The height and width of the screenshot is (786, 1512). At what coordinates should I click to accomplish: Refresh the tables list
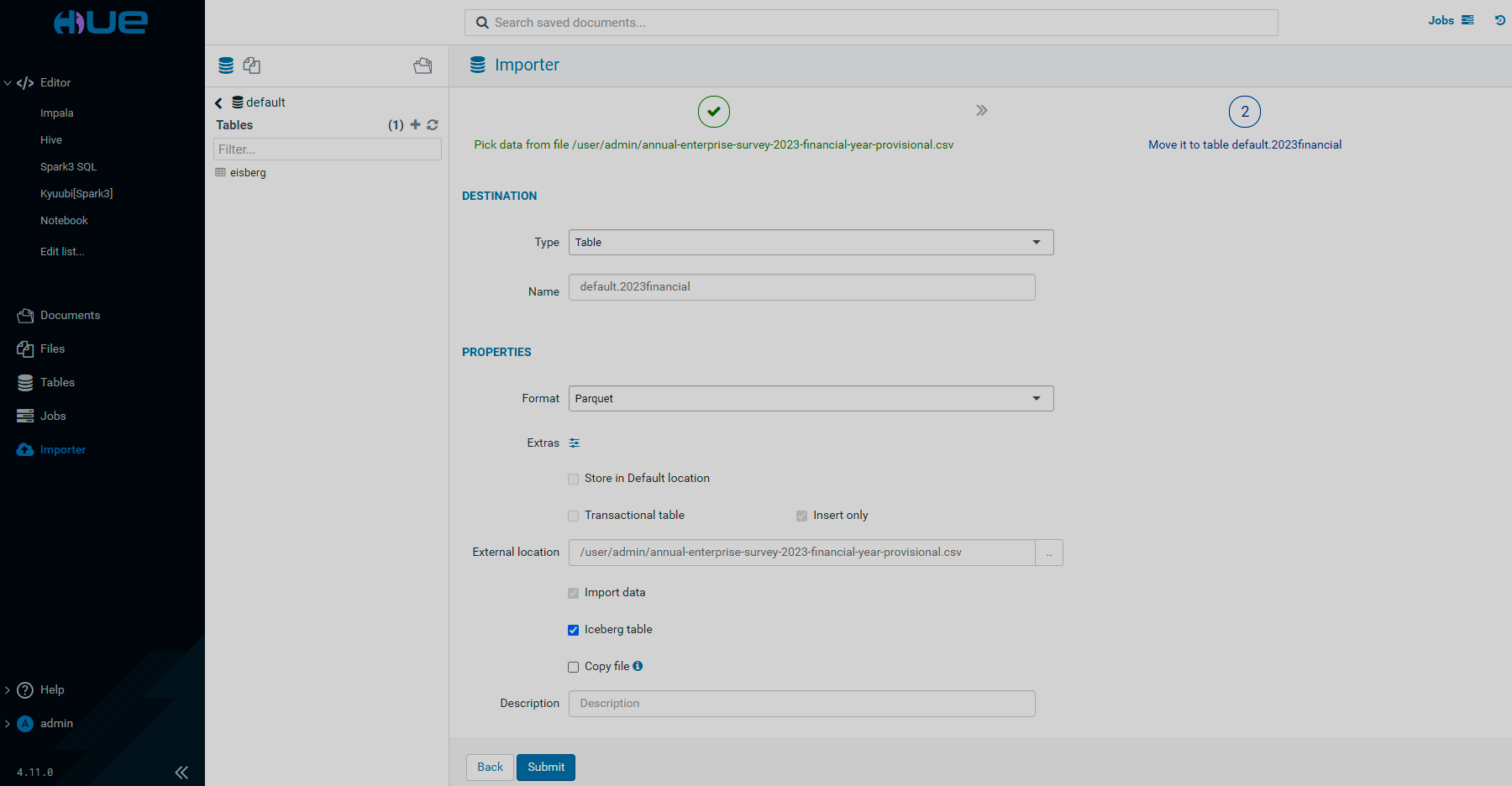click(x=433, y=124)
